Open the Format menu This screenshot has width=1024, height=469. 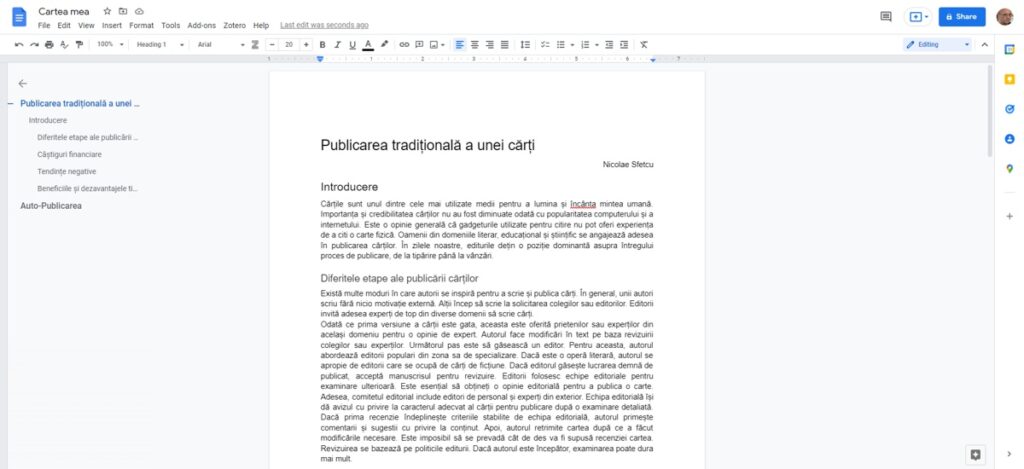[141, 25]
